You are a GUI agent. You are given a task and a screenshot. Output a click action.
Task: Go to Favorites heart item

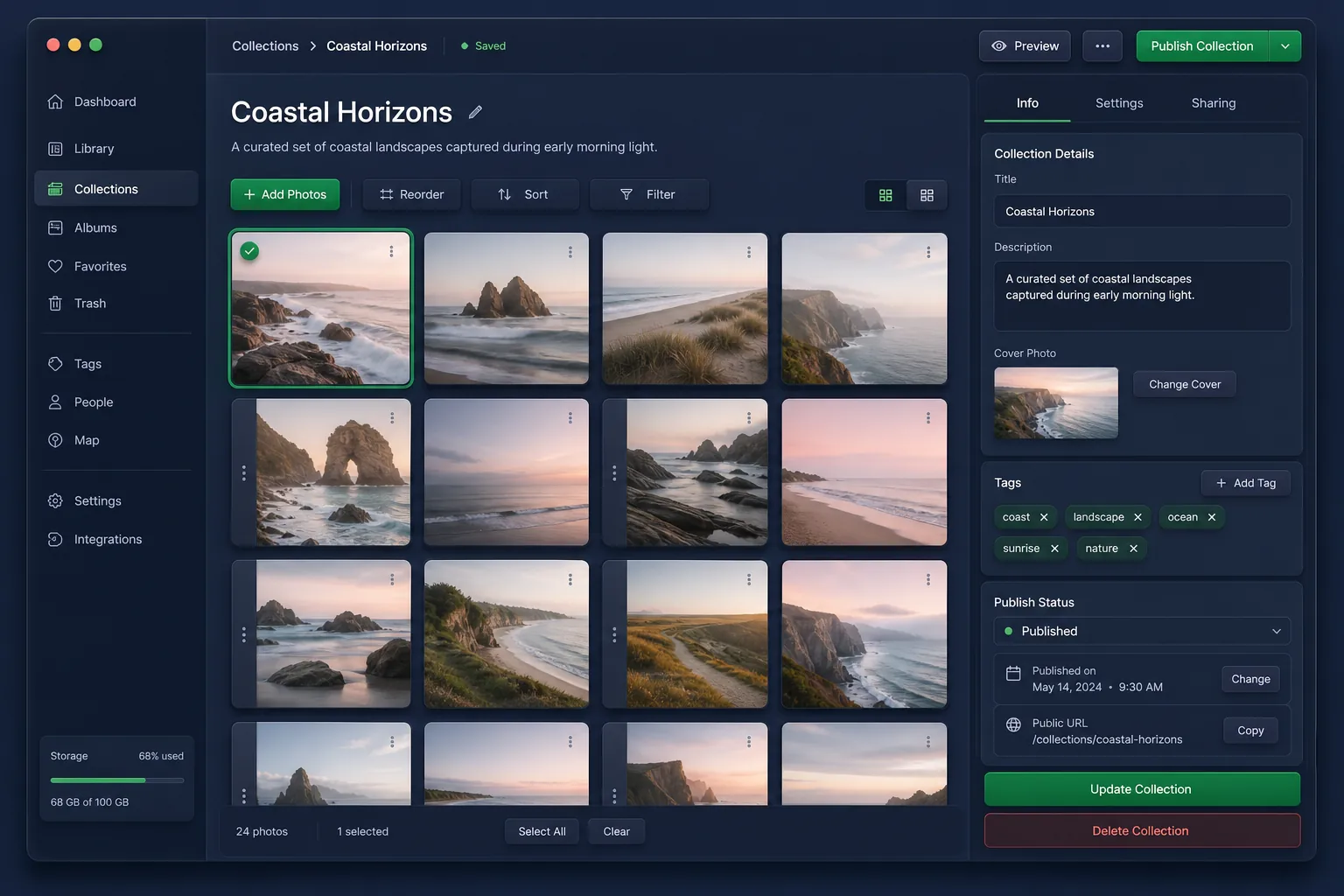tap(115, 266)
